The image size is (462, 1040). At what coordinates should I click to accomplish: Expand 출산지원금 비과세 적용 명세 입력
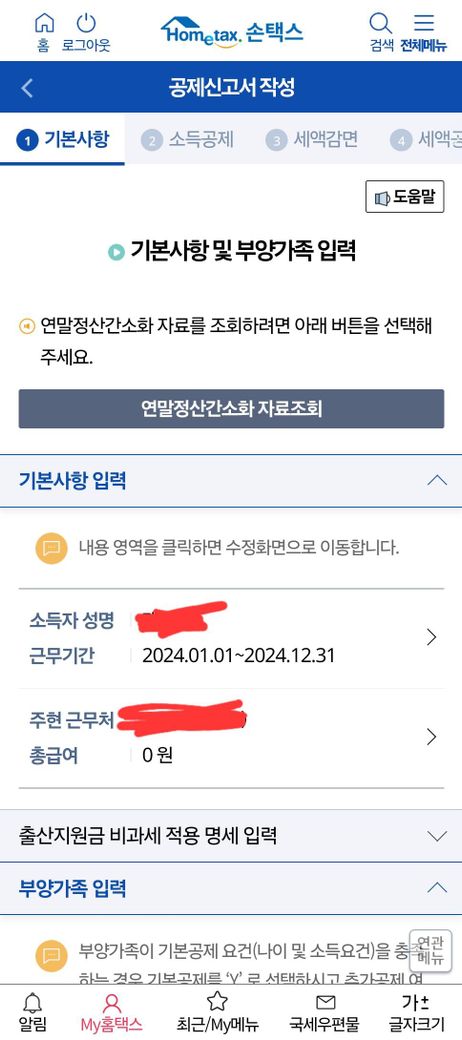pyautogui.click(x=437, y=836)
